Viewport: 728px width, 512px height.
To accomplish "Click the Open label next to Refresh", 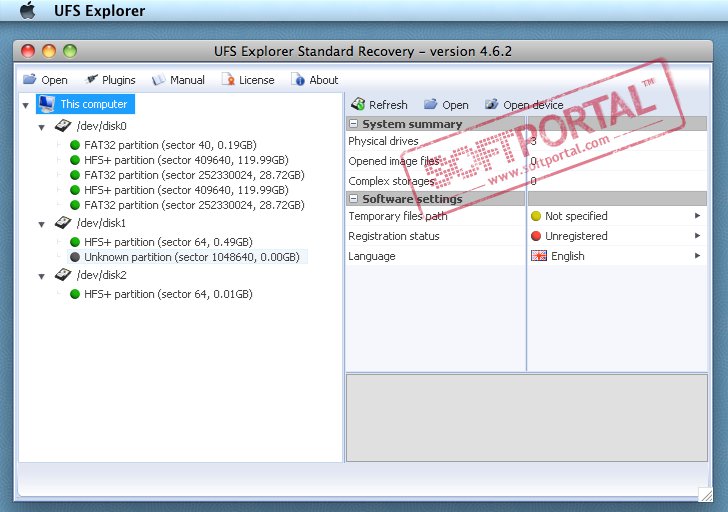I will click(x=455, y=105).
